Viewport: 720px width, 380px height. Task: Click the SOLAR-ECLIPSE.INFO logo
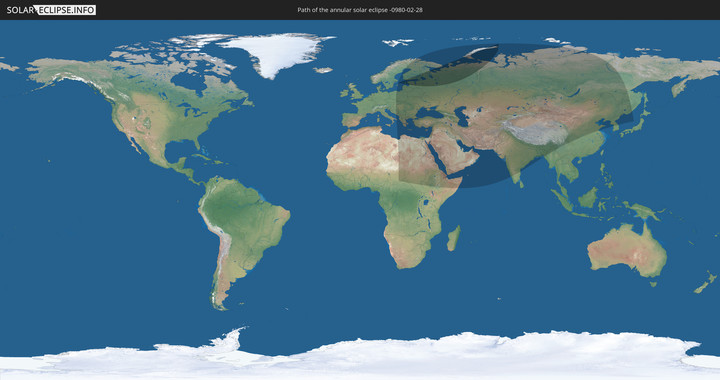coord(51,10)
